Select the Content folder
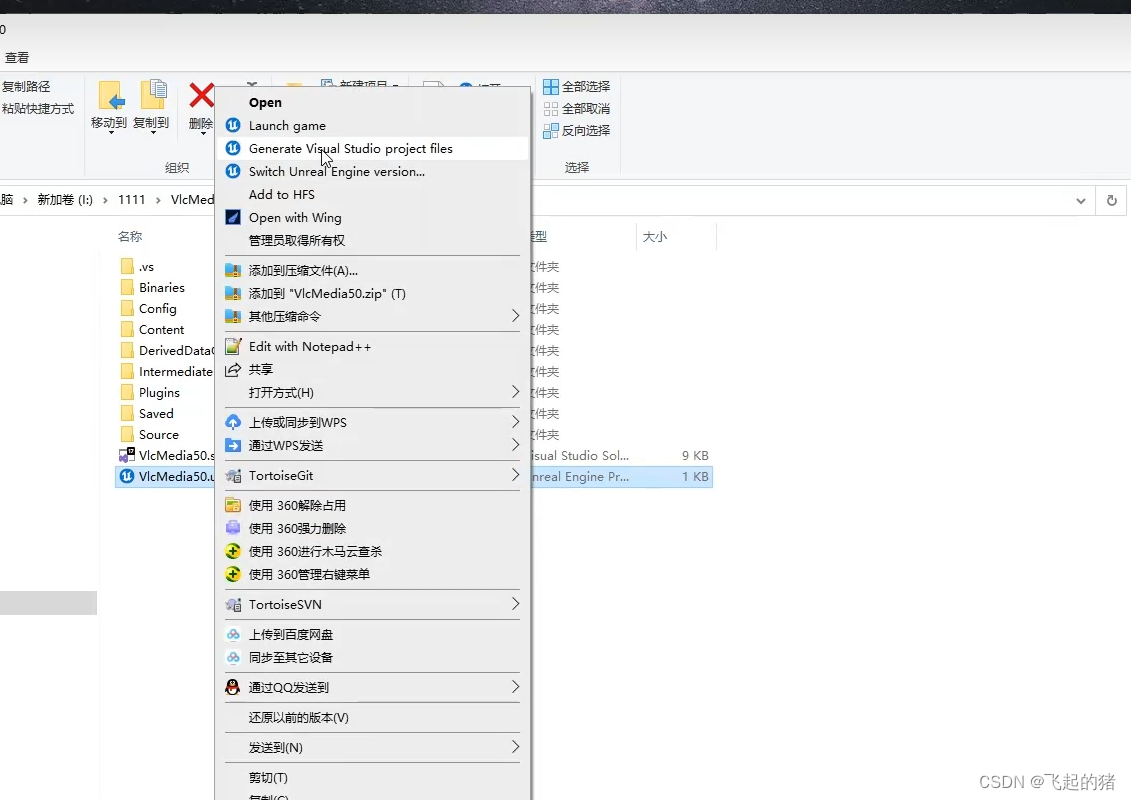The width and height of the screenshot is (1131, 800). tap(162, 330)
